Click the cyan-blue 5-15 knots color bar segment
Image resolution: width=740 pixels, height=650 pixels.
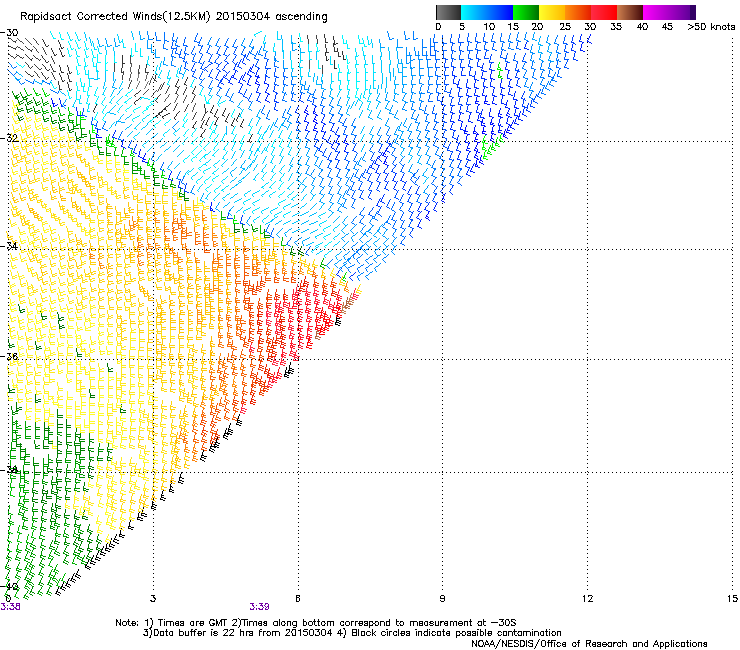point(487,12)
